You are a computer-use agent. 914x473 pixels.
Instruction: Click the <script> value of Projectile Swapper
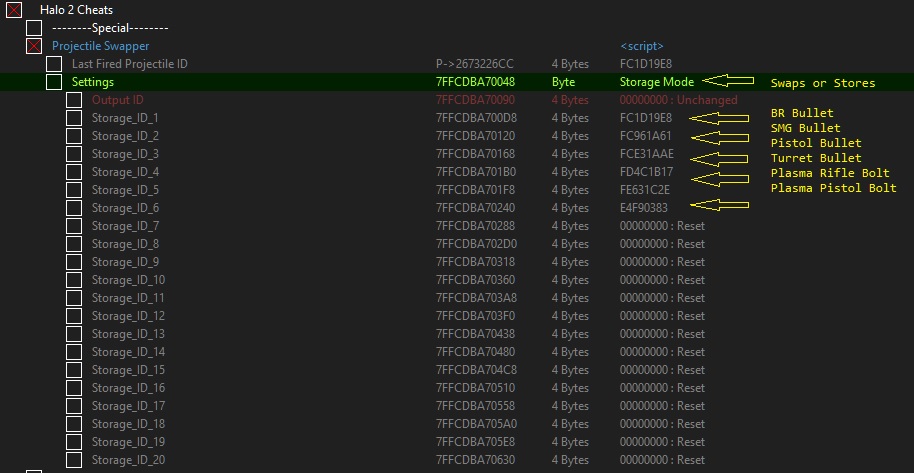[641, 46]
